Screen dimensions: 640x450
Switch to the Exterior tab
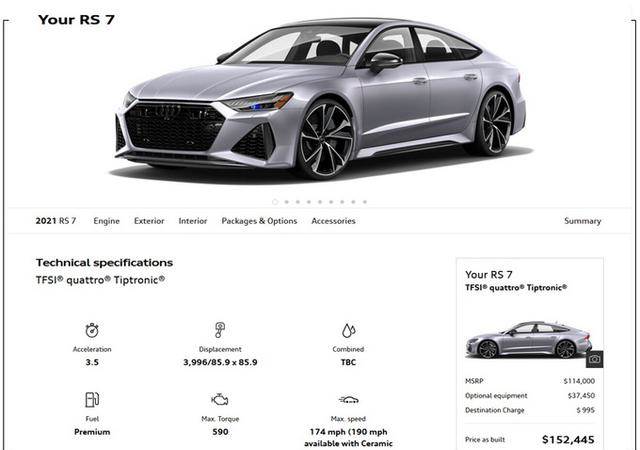[x=149, y=221]
